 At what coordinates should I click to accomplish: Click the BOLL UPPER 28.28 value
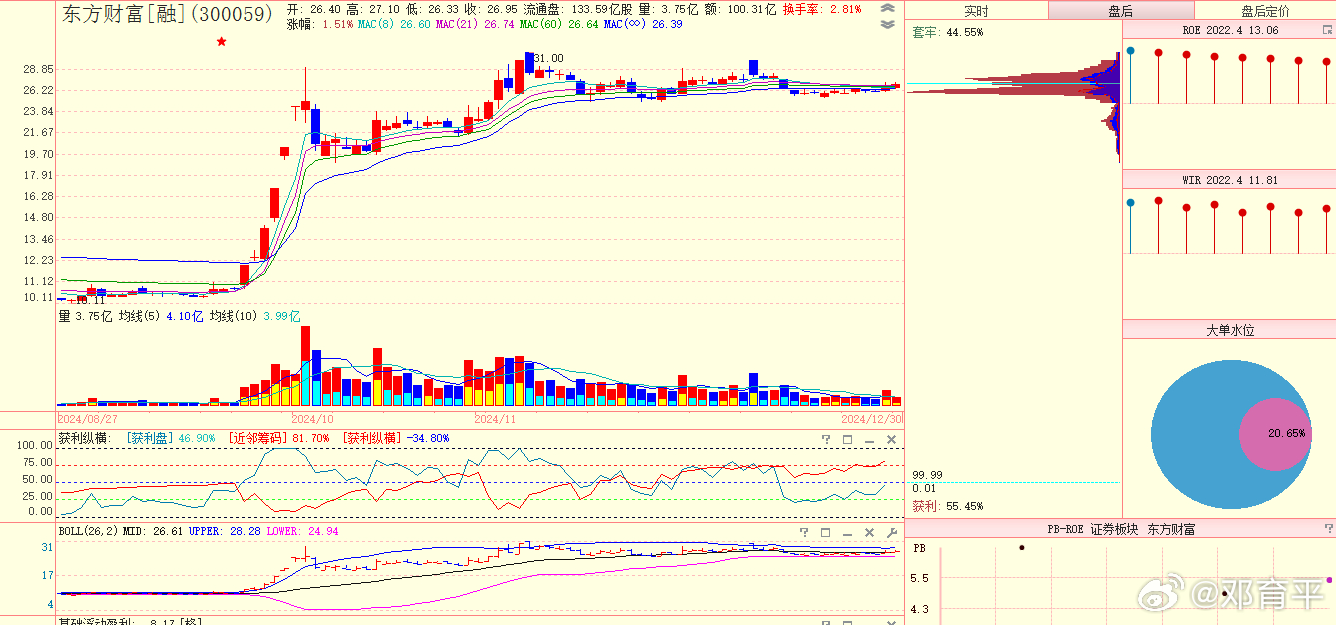[x=224, y=531]
